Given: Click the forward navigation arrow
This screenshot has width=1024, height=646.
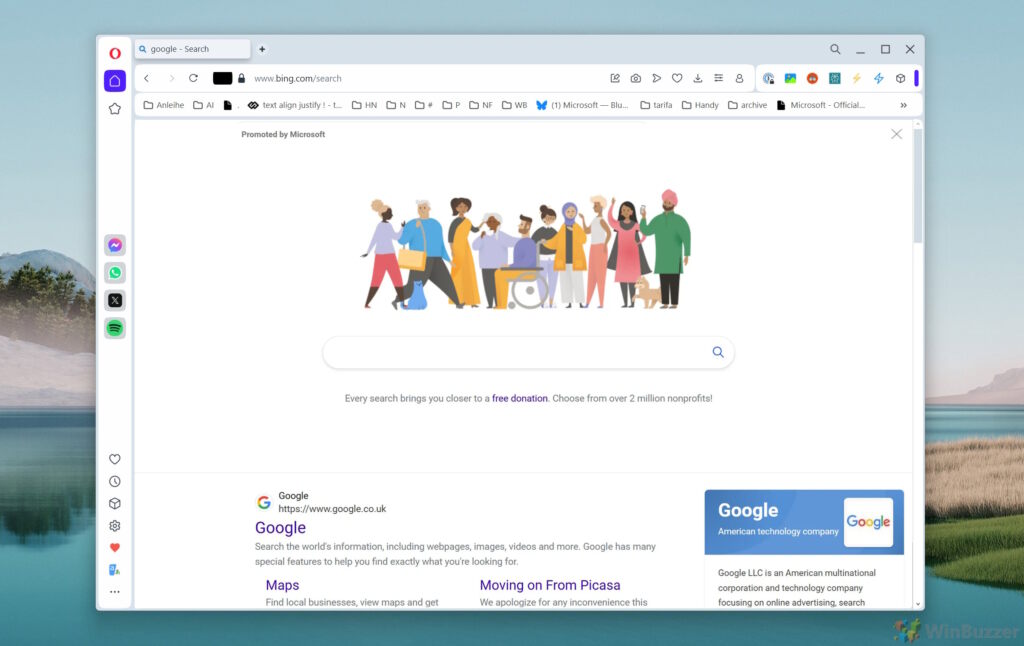Looking at the screenshot, I should click(x=171, y=78).
